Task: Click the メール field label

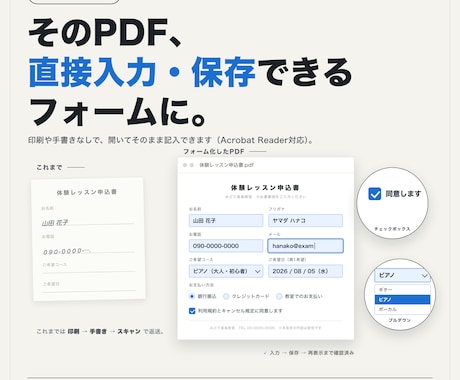Action: tap(274, 234)
